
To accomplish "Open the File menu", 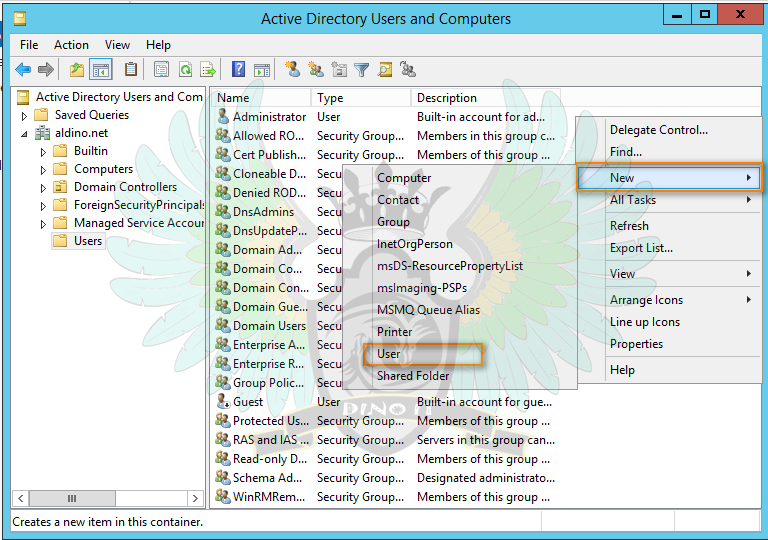I will point(29,45).
